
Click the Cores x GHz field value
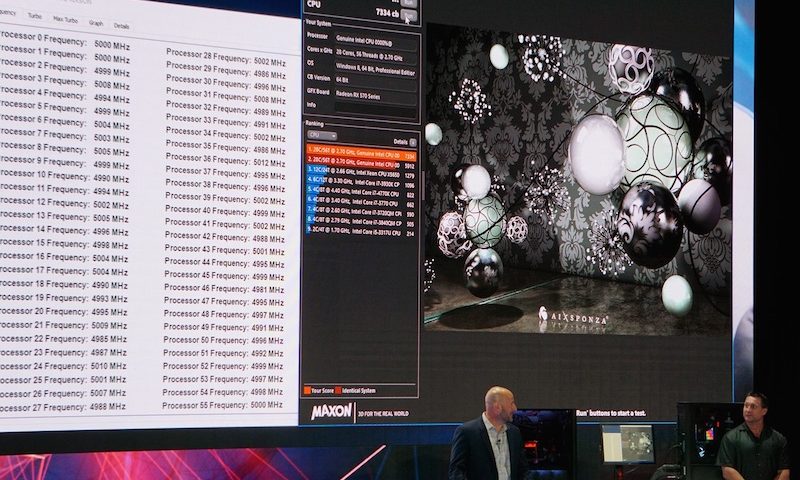click(376, 55)
